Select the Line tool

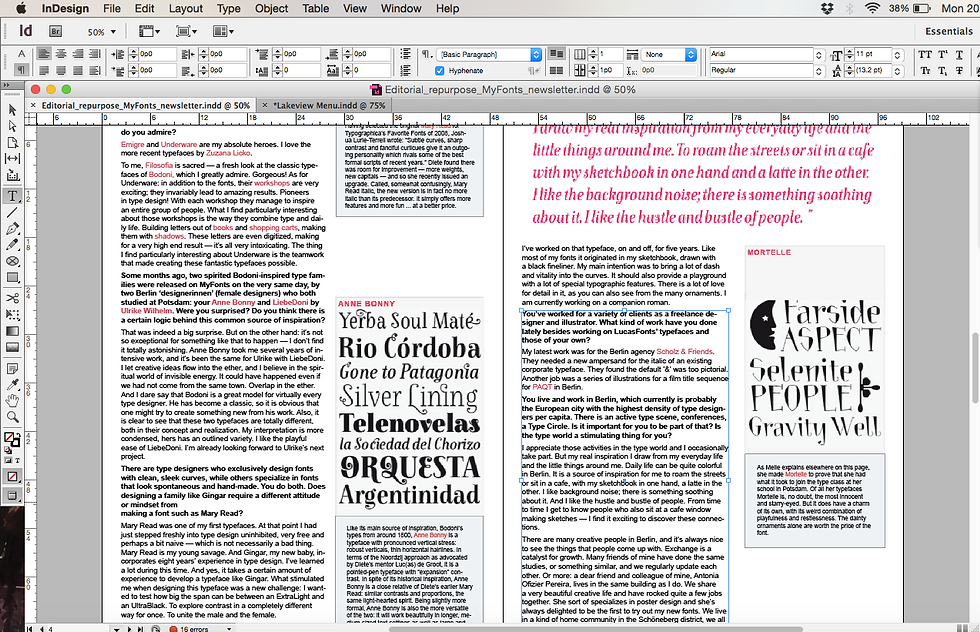pyautogui.click(x=12, y=213)
